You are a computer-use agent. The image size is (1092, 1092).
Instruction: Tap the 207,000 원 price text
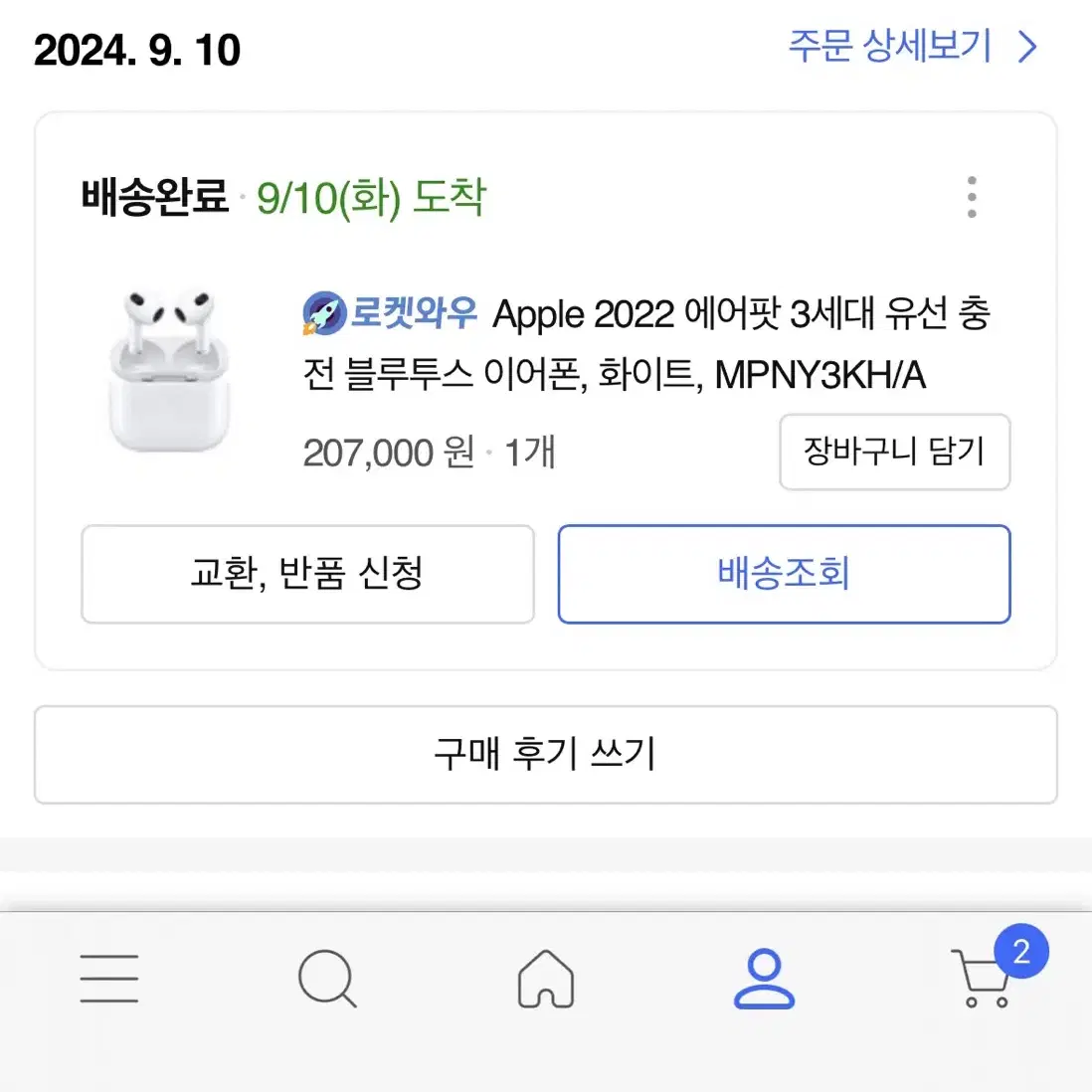coord(389,453)
